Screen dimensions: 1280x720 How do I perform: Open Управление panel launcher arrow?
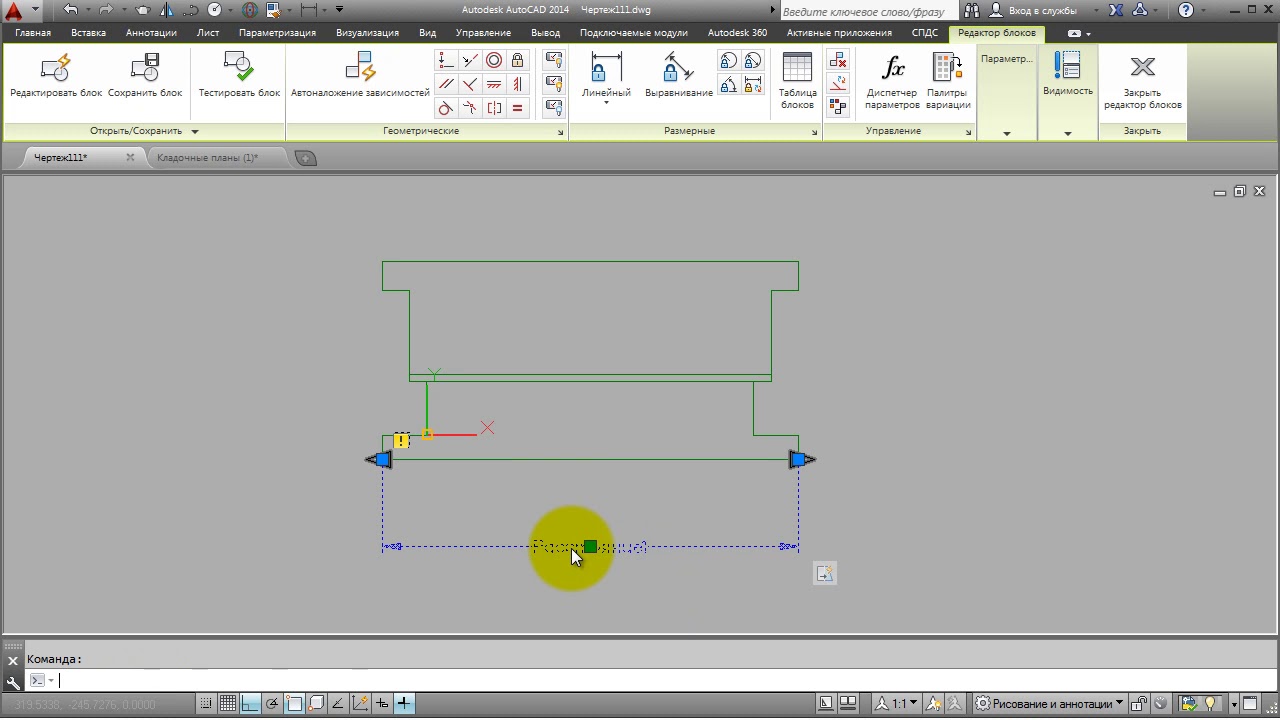(x=968, y=132)
